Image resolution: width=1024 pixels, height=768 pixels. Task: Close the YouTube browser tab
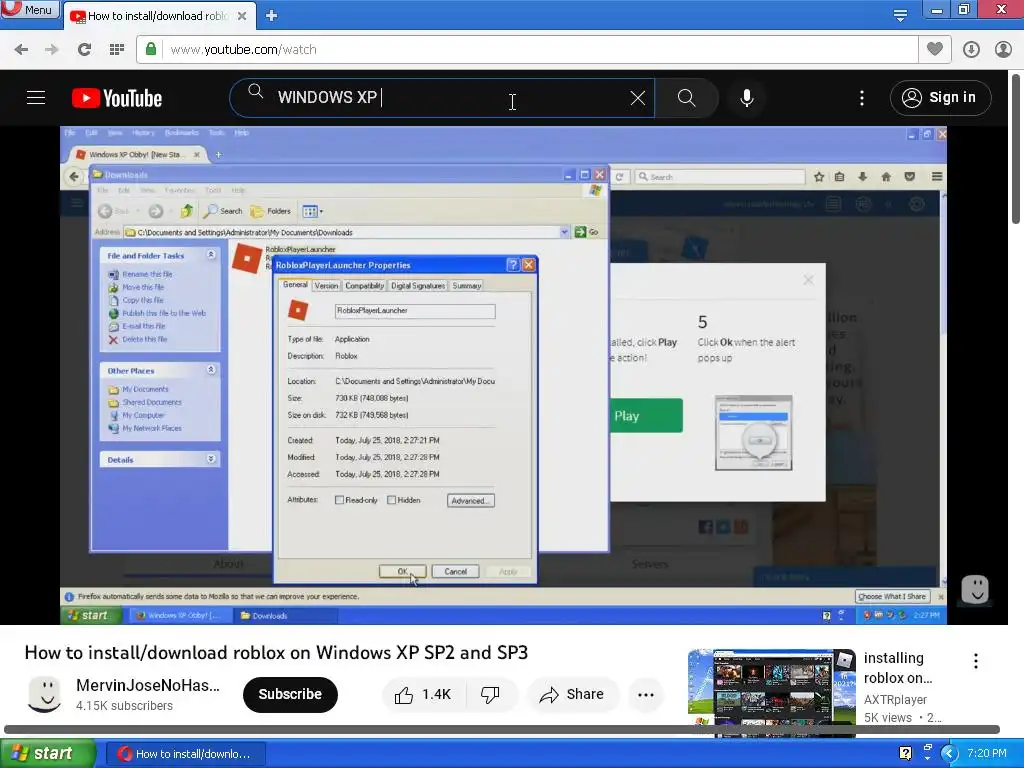(x=242, y=16)
